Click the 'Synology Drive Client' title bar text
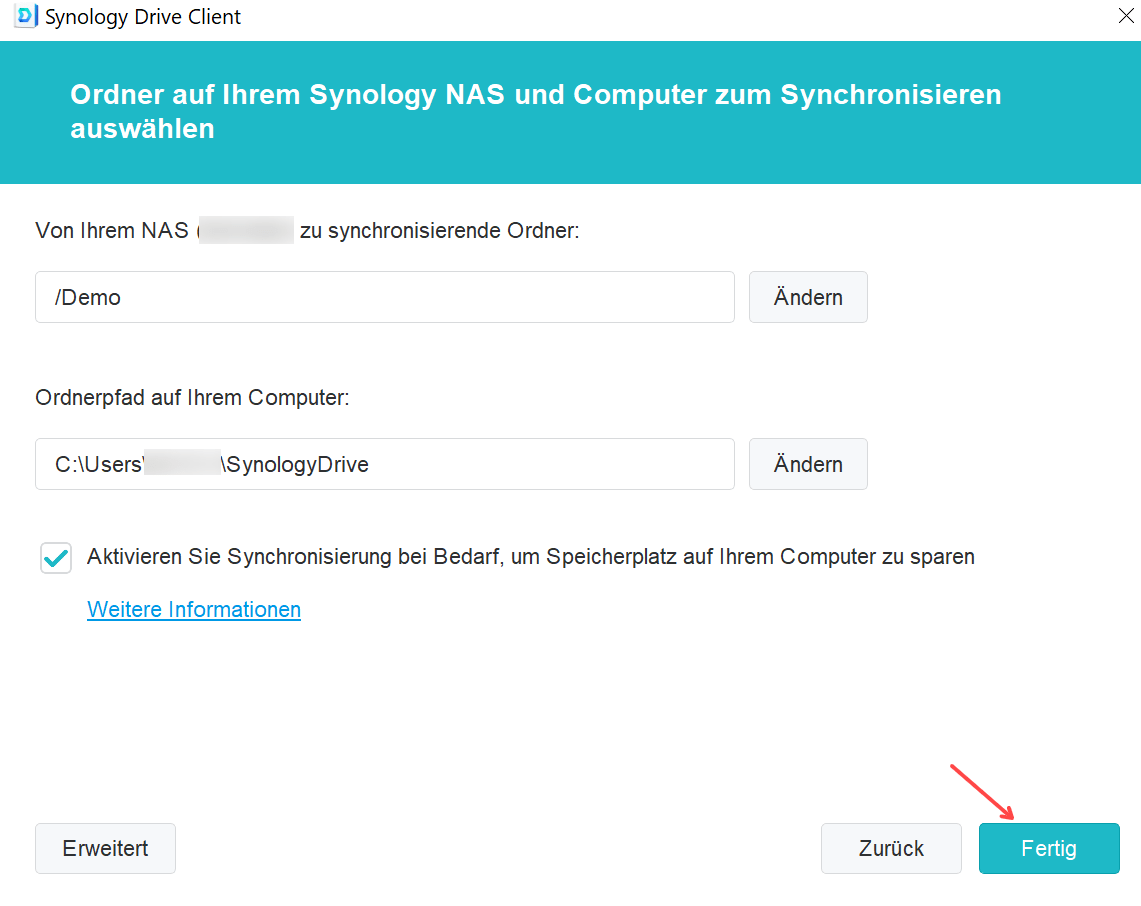1141x906 pixels. coord(143,17)
